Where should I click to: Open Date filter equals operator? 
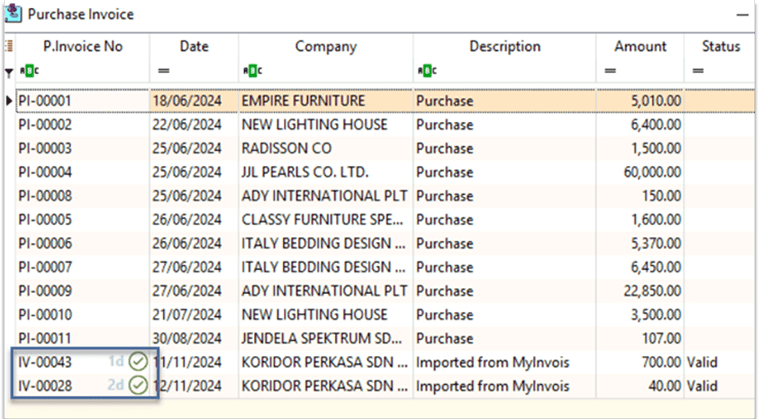(x=164, y=71)
